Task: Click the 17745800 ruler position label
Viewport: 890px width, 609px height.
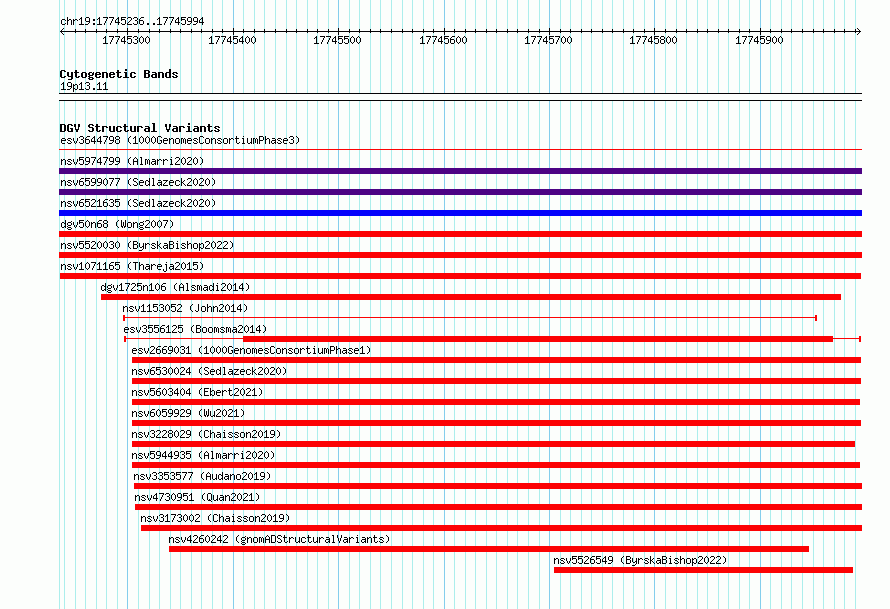Action: click(x=653, y=40)
